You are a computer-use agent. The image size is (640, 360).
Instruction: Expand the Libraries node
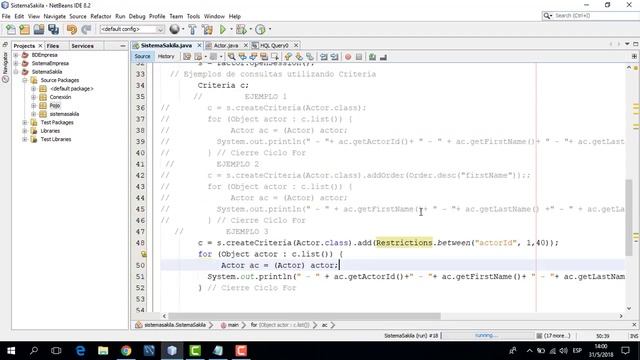coord(25,131)
